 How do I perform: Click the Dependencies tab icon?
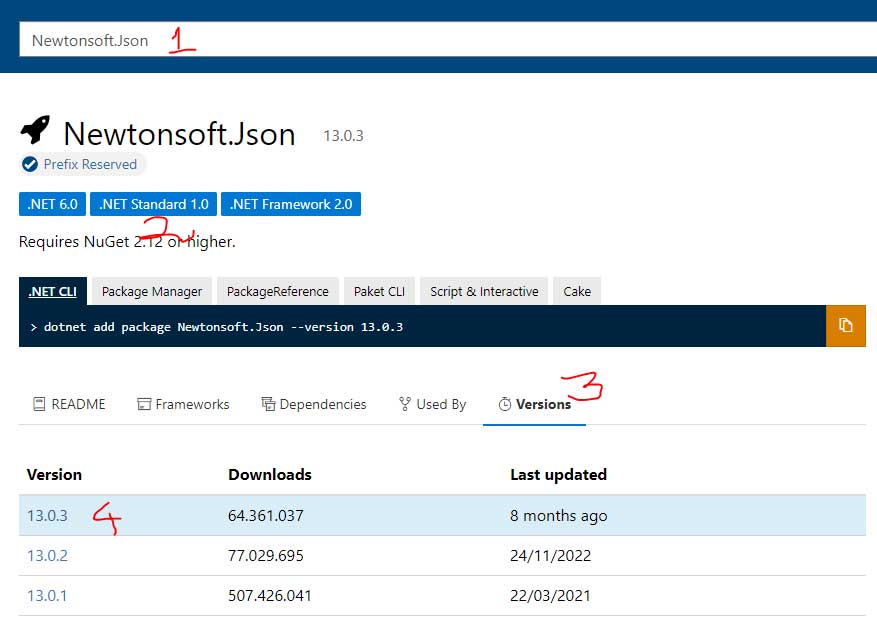268,404
